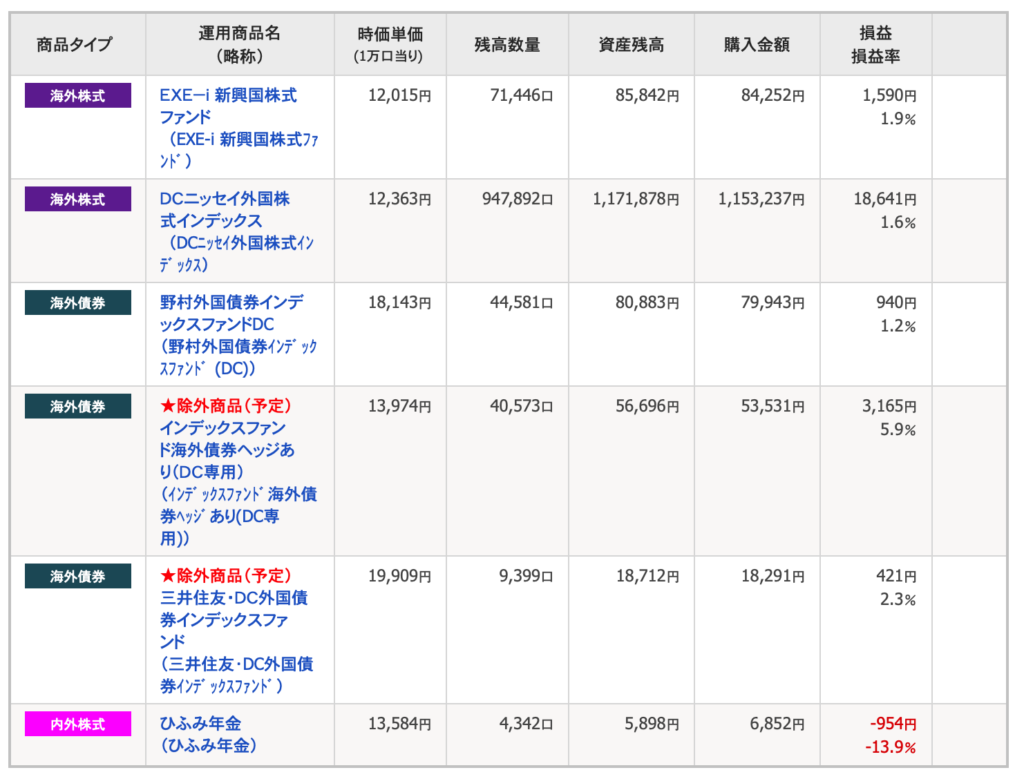Select the asset balance 18,712円
The image size is (1024, 779).
tap(648, 576)
